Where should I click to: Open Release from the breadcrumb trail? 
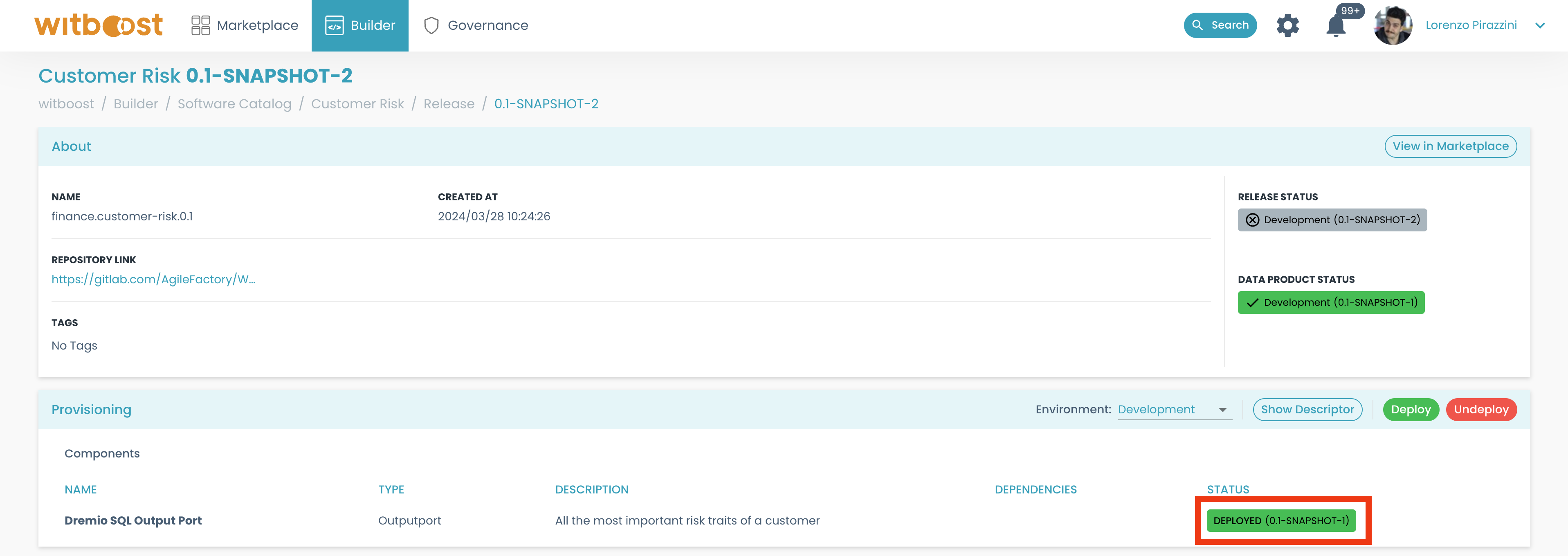point(449,103)
